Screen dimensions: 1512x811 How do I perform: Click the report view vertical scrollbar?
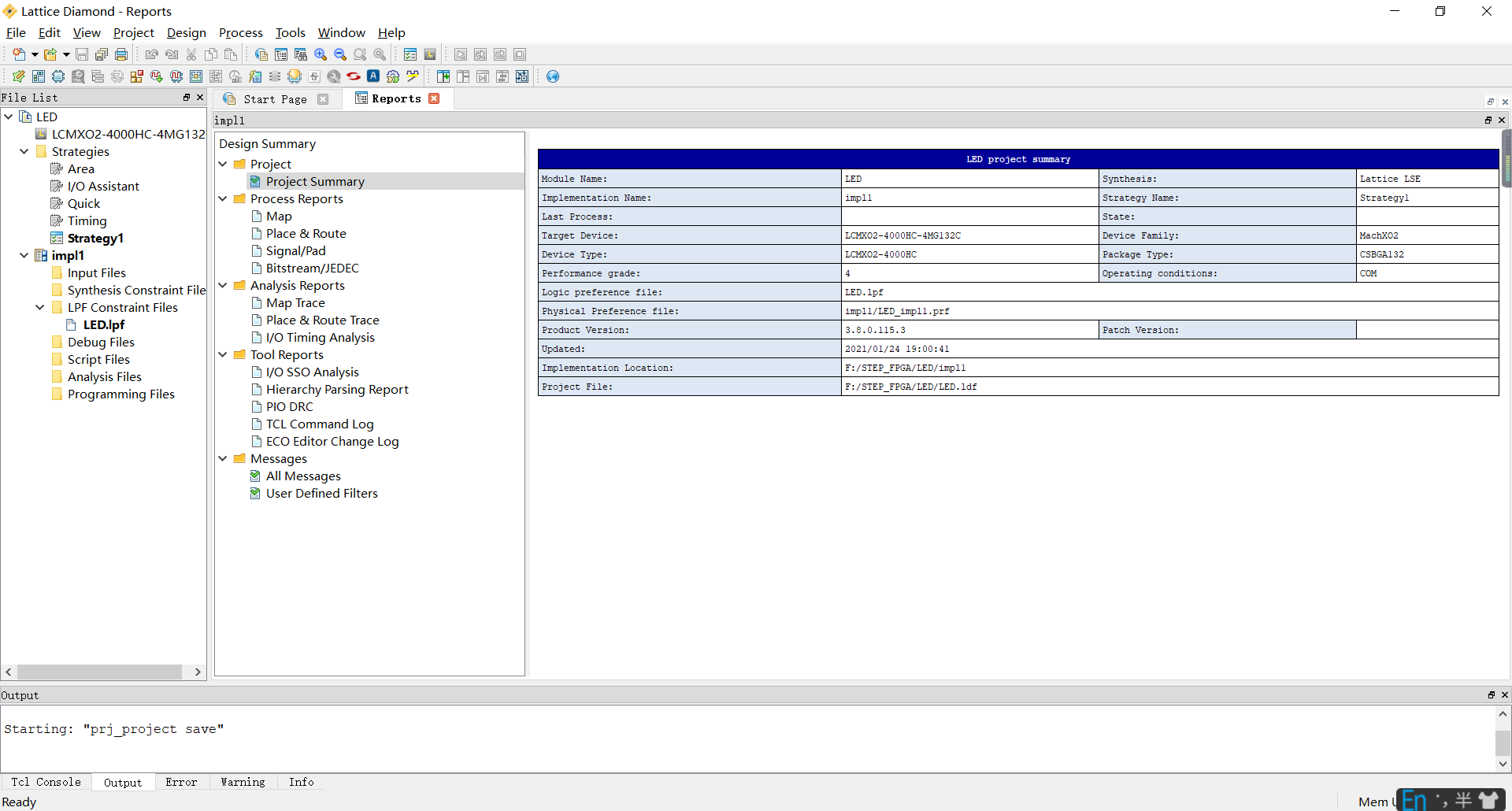(x=1506, y=158)
